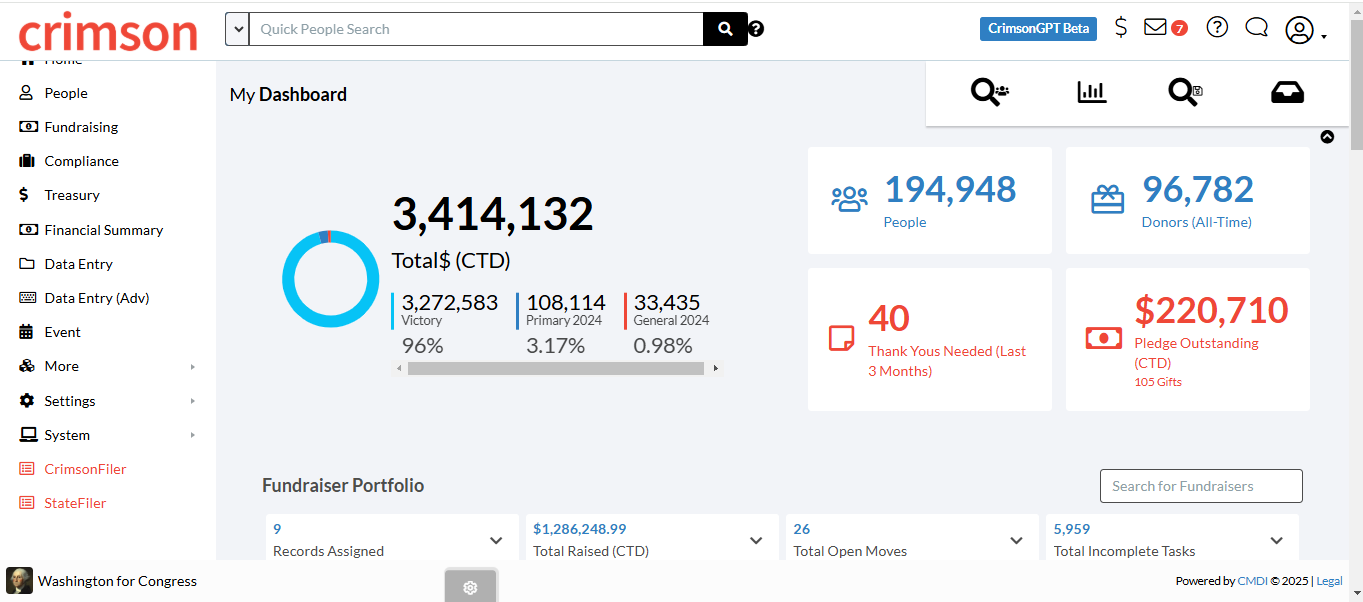The width and height of the screenshot is (1363, 602).
Task: Click the Event calendar icon
Action: click(27, 332)
